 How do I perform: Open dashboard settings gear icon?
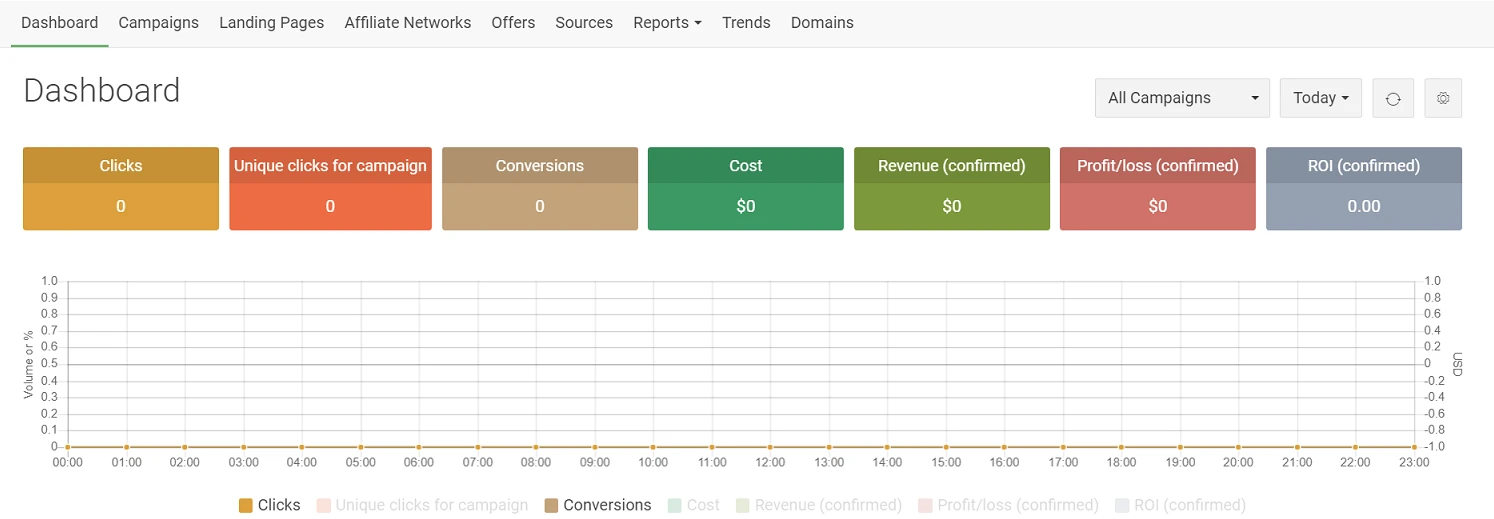click(x=1443, y=98)
